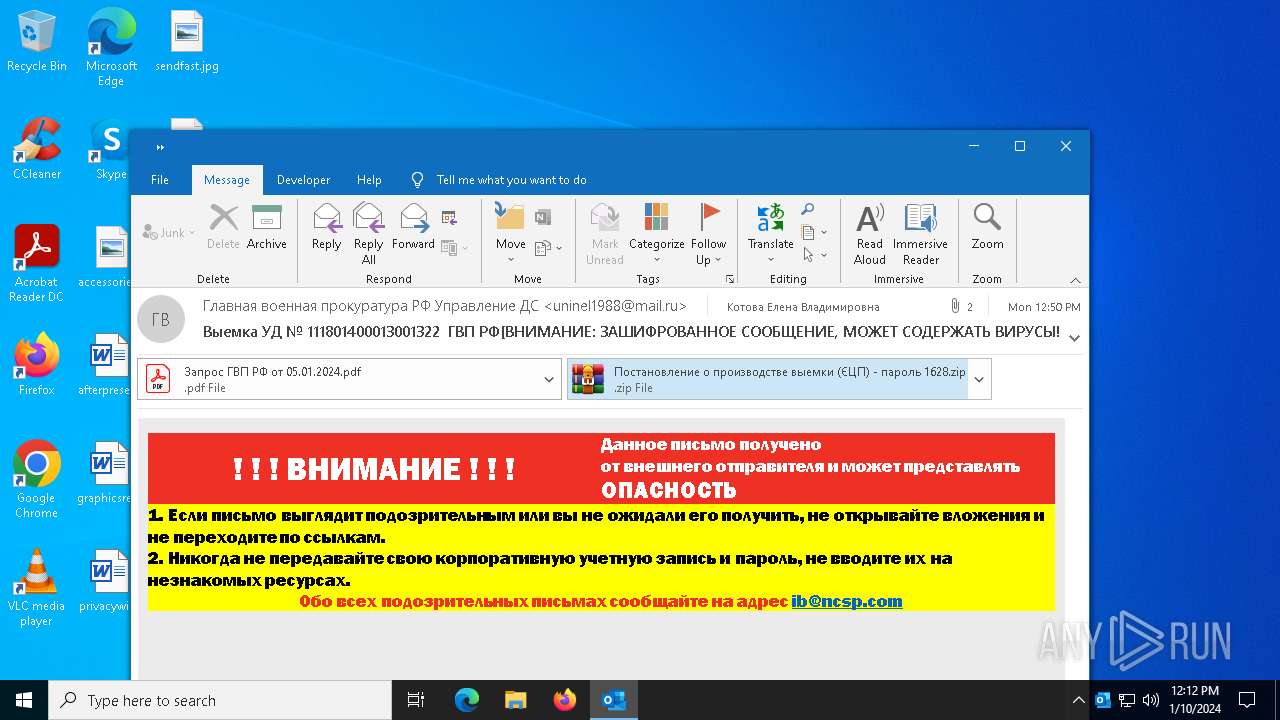Image resolution: width=1280 pixels, height=720 pixels.
Task: Click the sender avatar ГВ
Action: 160,319
